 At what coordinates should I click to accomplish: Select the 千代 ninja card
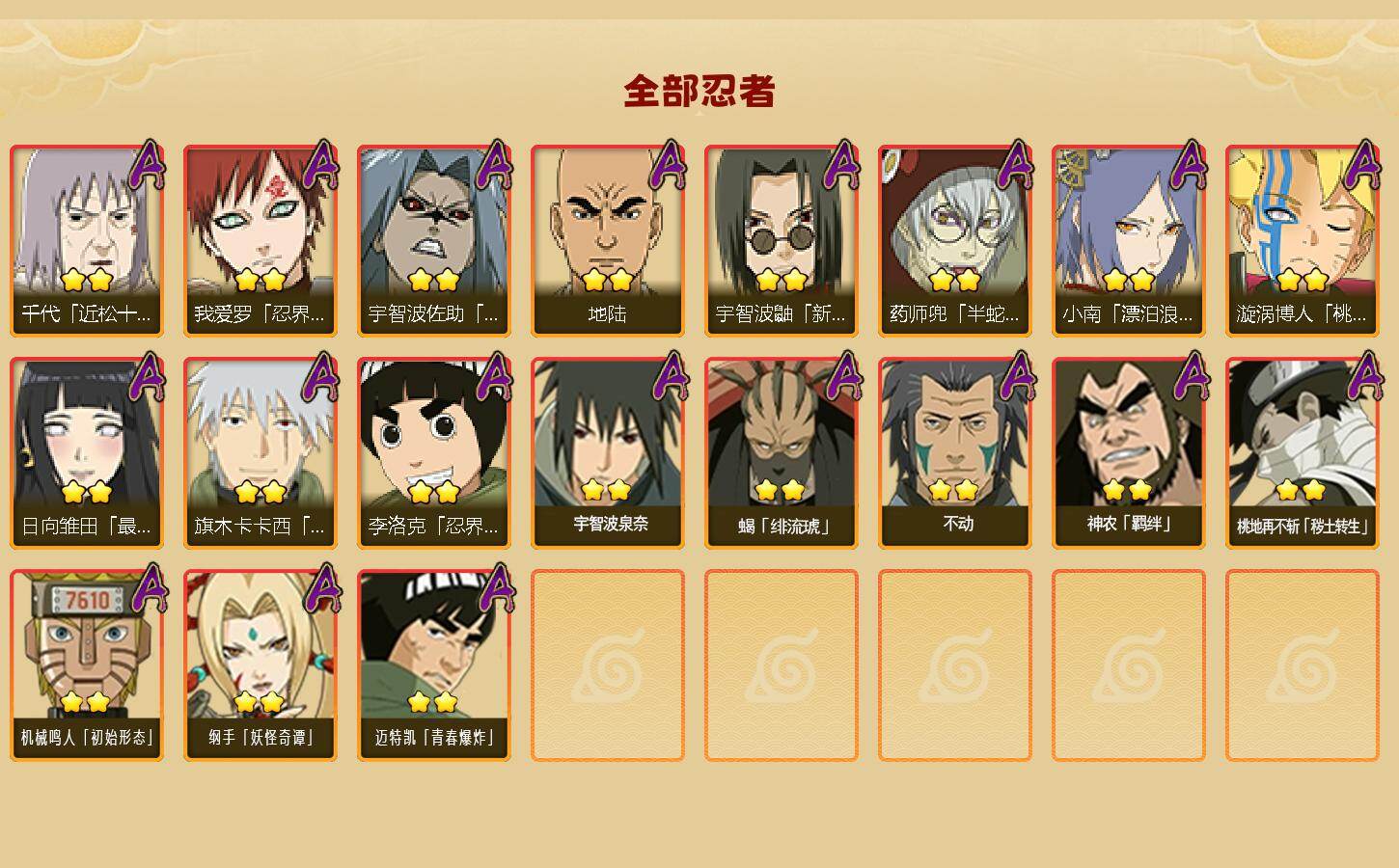pos(87,241)
